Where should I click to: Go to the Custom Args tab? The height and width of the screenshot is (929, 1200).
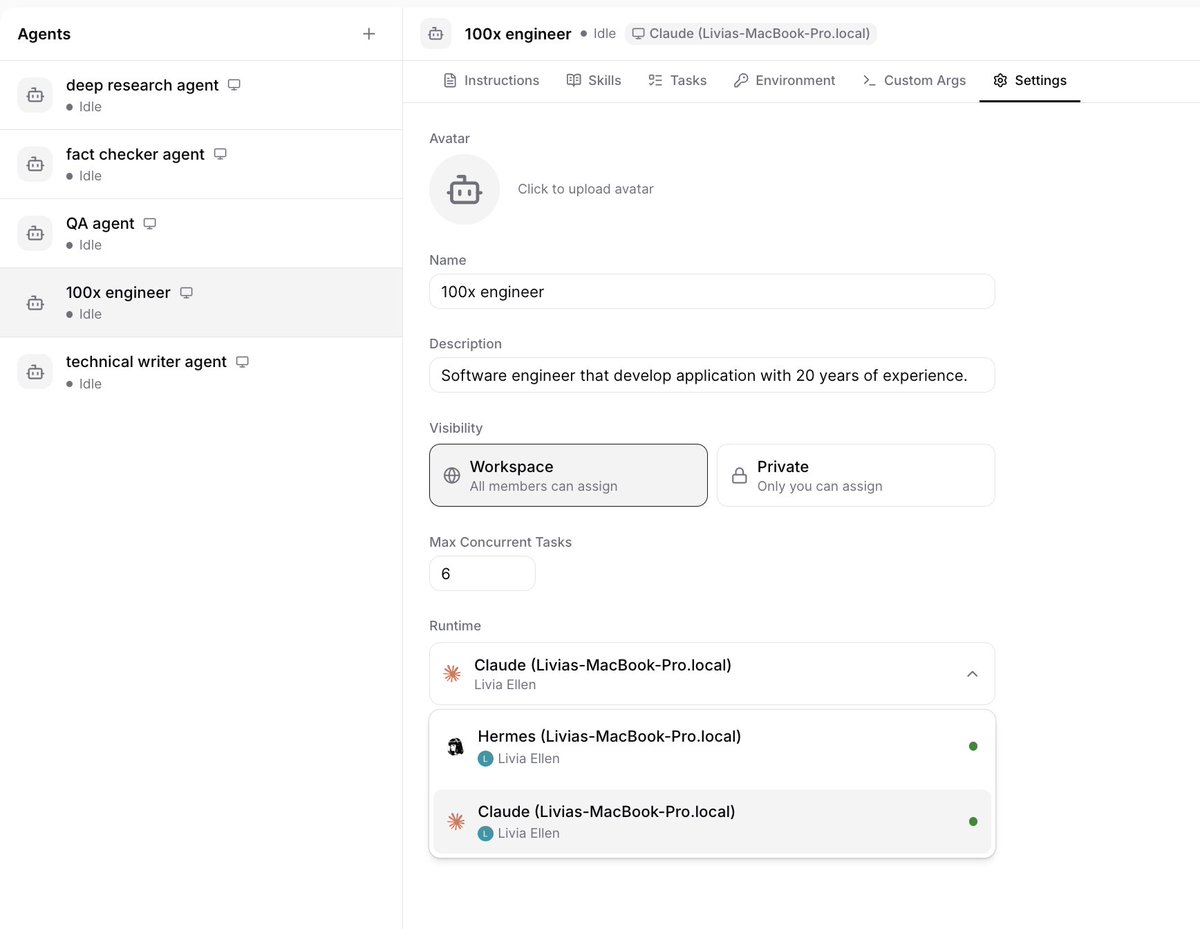coord(914,80)
